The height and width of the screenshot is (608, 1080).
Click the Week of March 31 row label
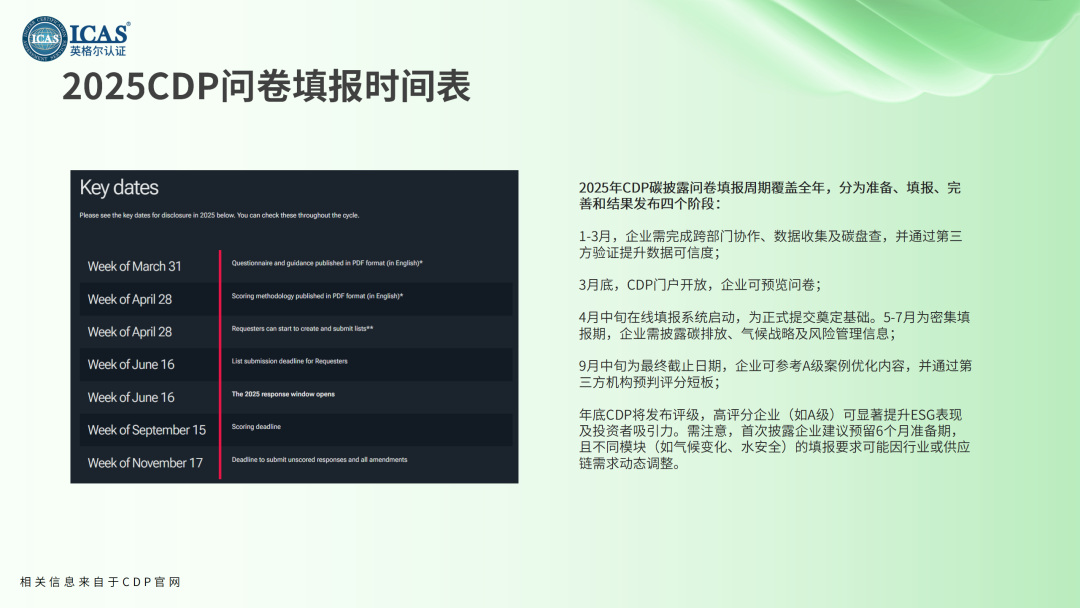point(135,266)
